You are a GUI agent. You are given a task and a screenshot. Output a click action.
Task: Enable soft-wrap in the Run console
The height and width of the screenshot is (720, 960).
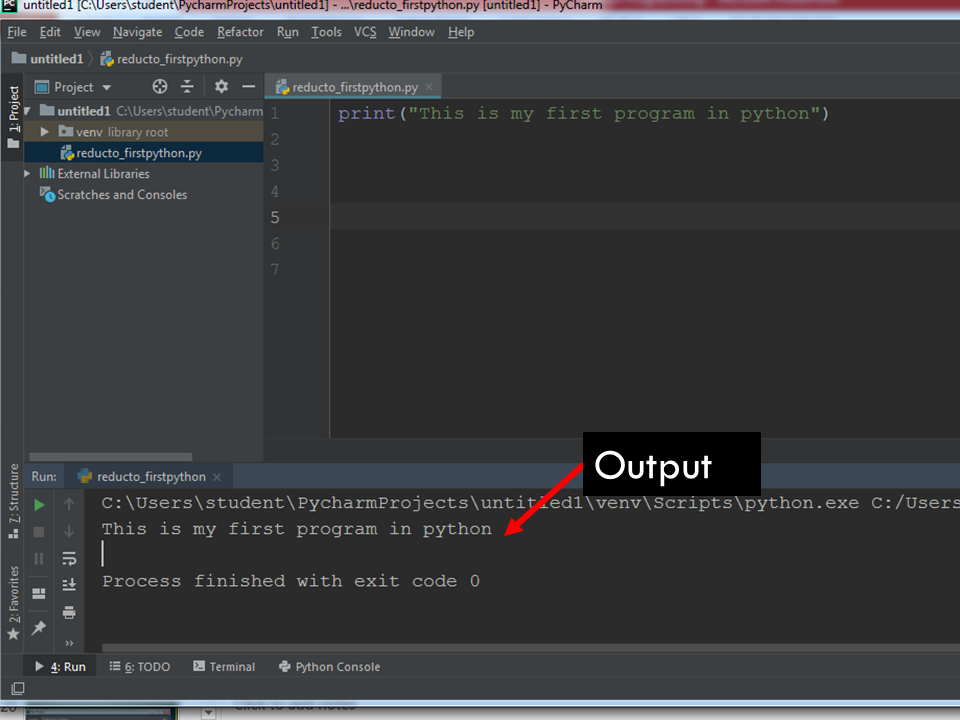point(69,559)
